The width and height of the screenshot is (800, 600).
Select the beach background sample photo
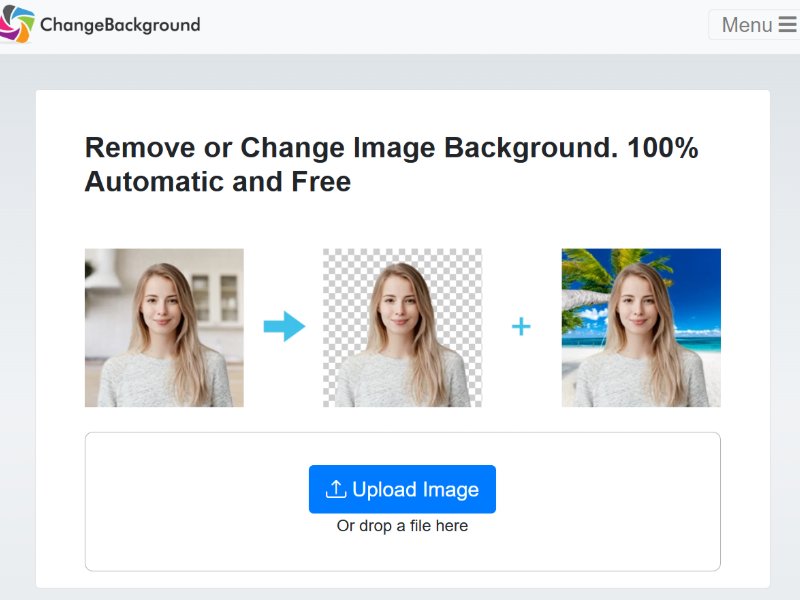coord(641,327)
